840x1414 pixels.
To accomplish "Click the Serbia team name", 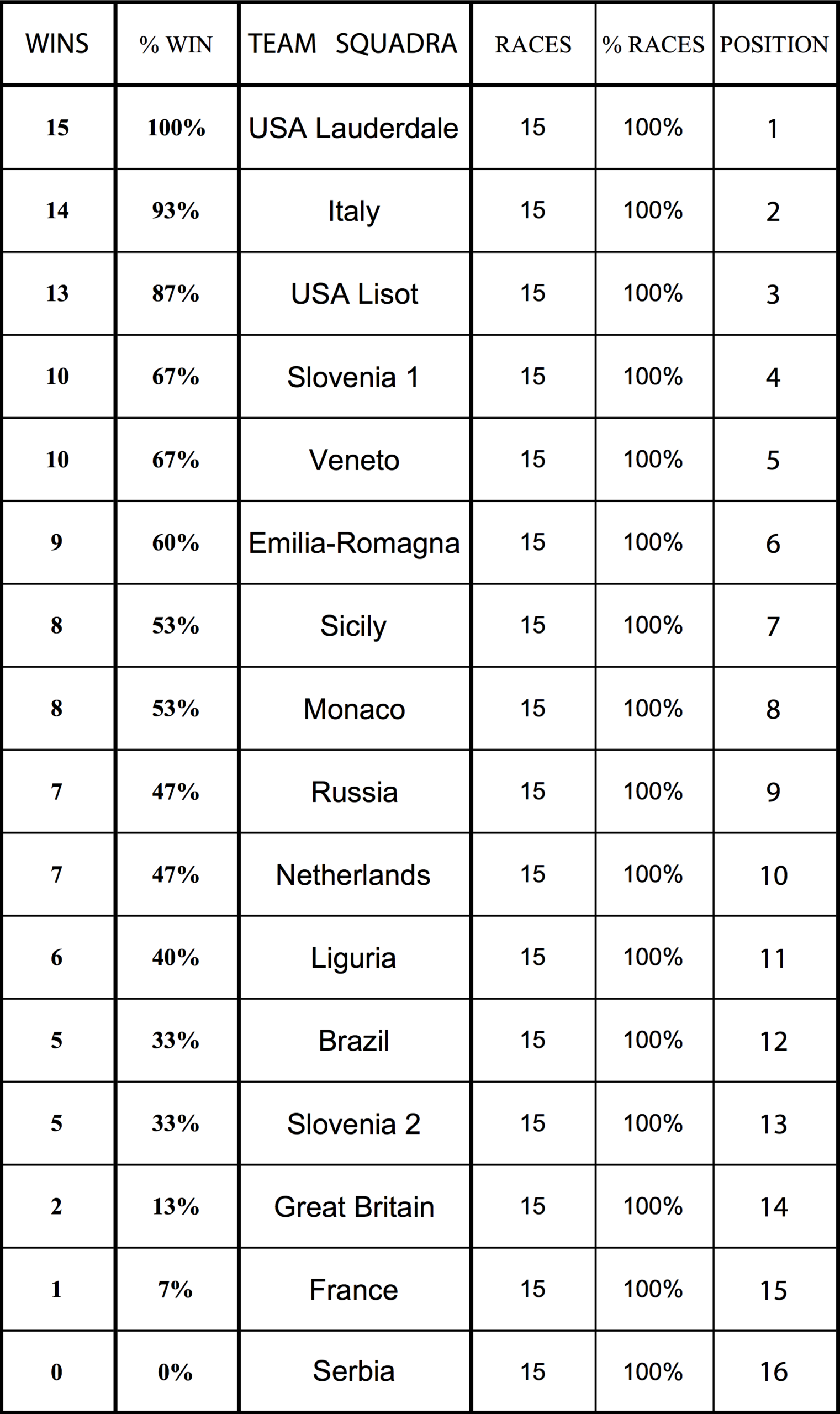I will [x=354, y=1371].
